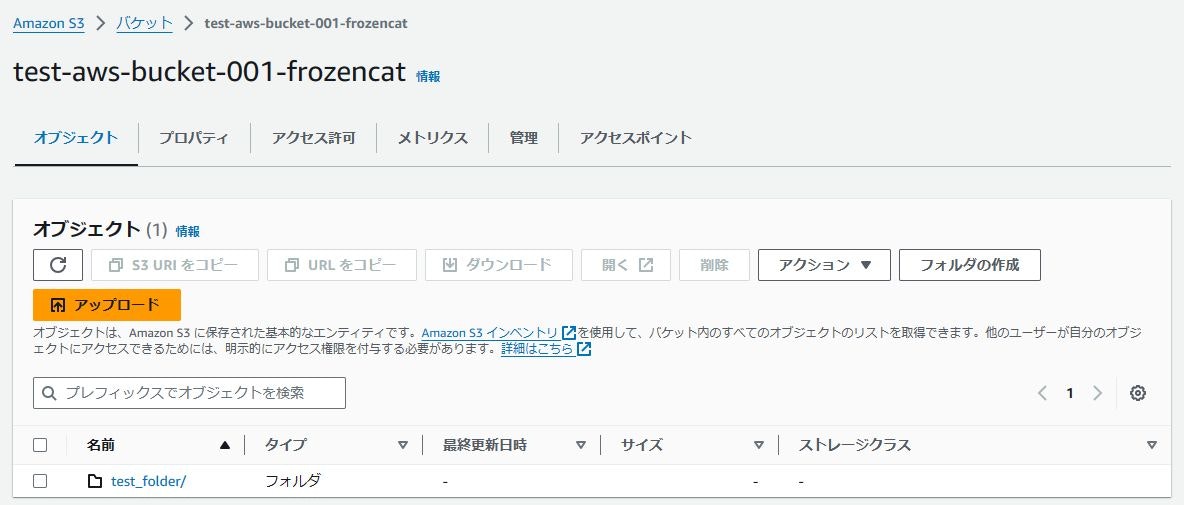Switch to the アクセス許可 tab

coord(313,138)
